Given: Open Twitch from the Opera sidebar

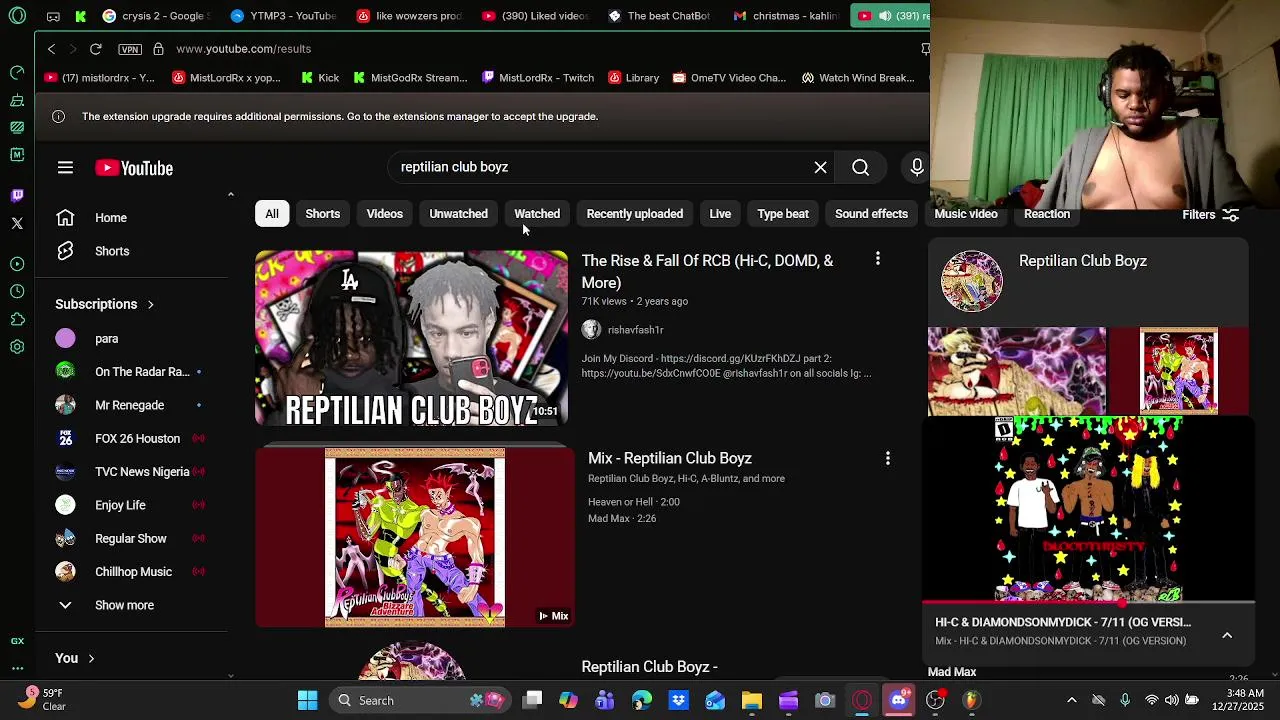Looking at the screenshot, I should point(17,195).
